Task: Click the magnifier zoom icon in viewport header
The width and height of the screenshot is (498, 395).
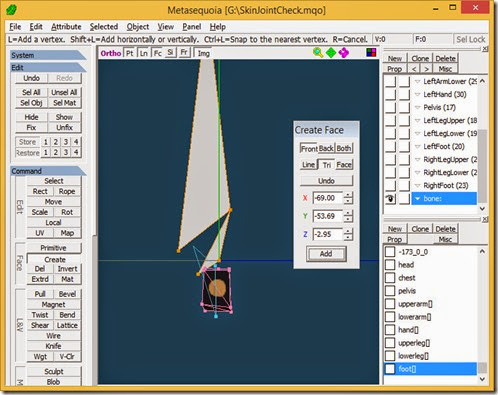Action: [318, 53]
